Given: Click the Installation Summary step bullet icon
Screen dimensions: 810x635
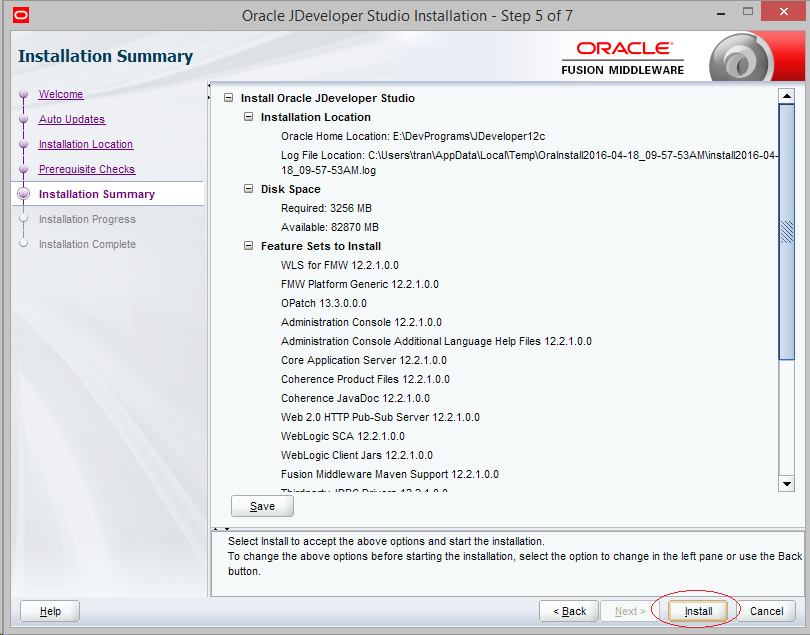Looking at the screenshot, I should (23, 194).
